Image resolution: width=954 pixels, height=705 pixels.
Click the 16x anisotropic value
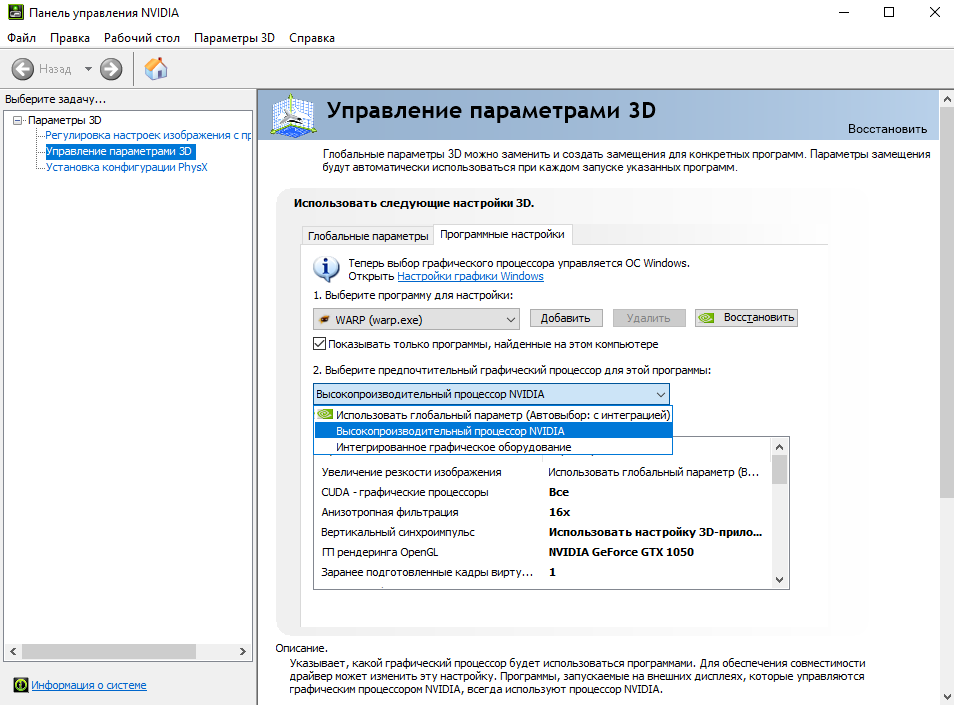(559, 512)
